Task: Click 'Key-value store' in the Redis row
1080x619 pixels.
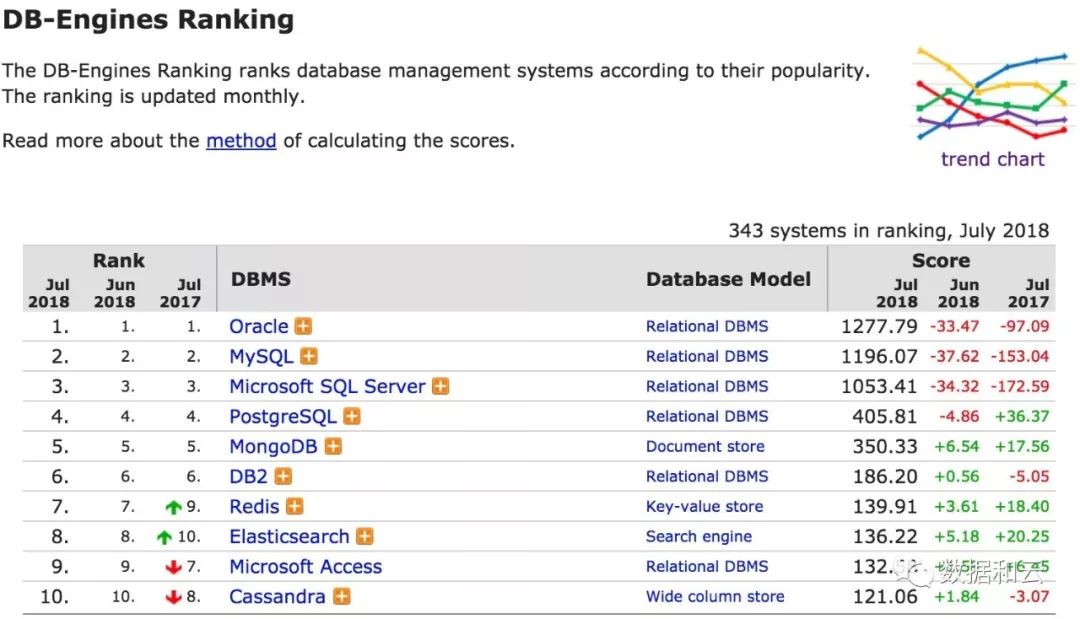Action: [x=704, y=507]
